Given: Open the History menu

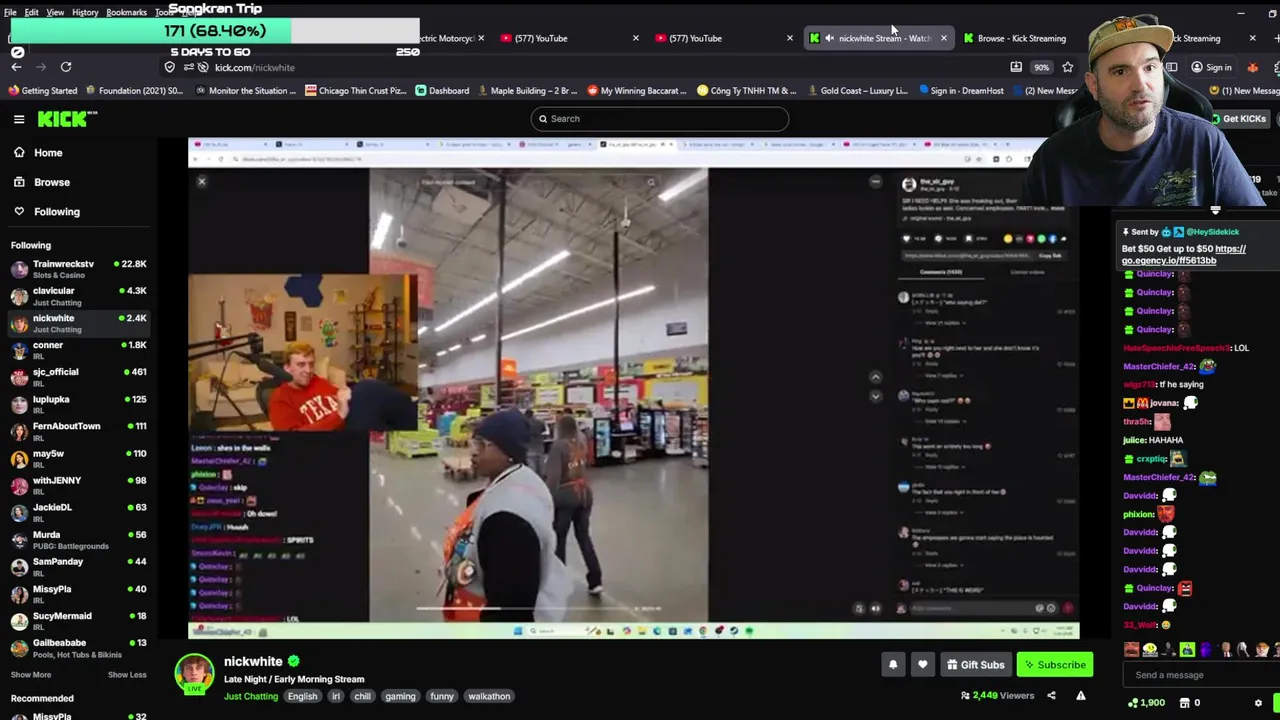Looking at the screenshot, I should click(85, 12).
